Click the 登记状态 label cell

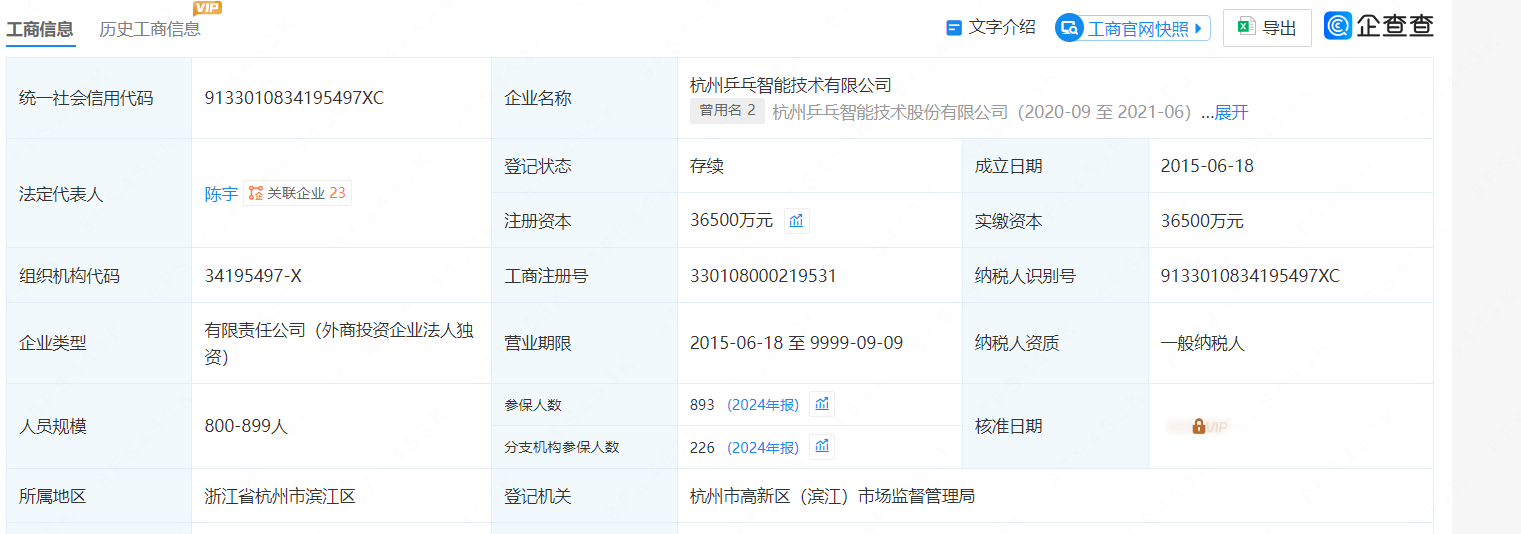click(x=584, y=166)
